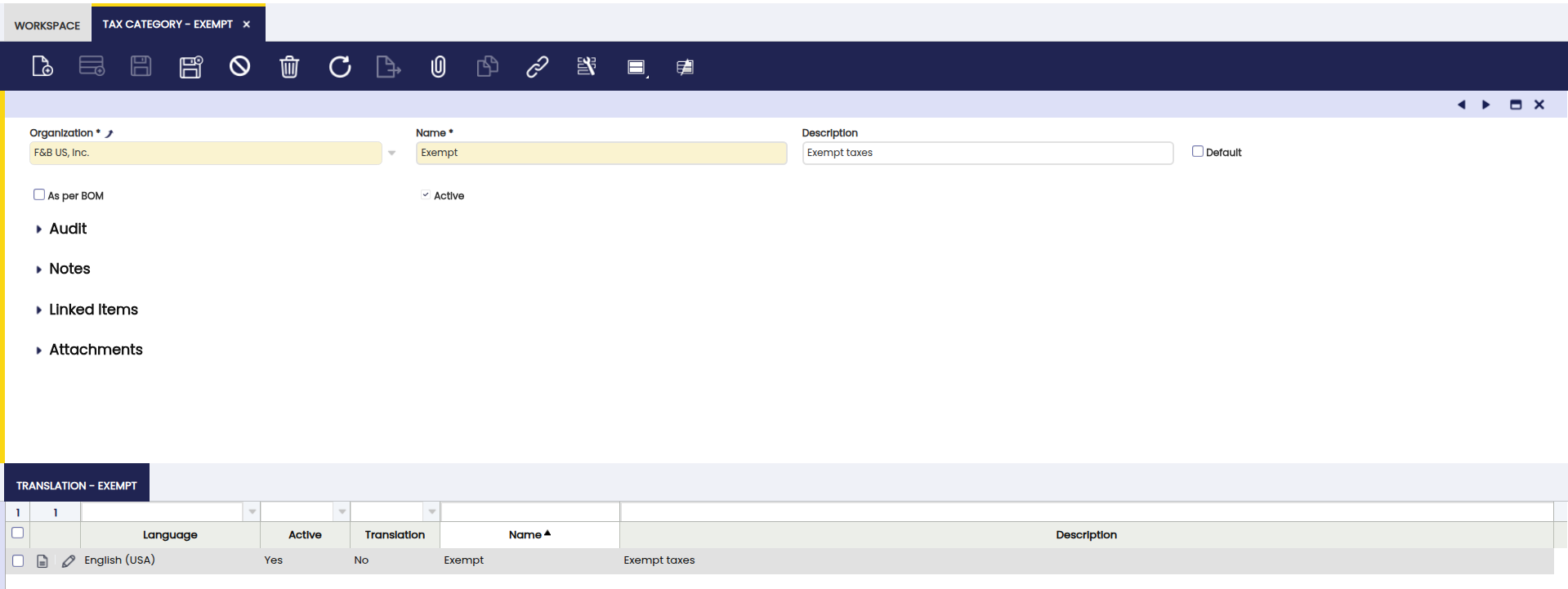Screen dimensions: 1568x589
Task: Switch to the Workspace tab
Action: [47, 25]
